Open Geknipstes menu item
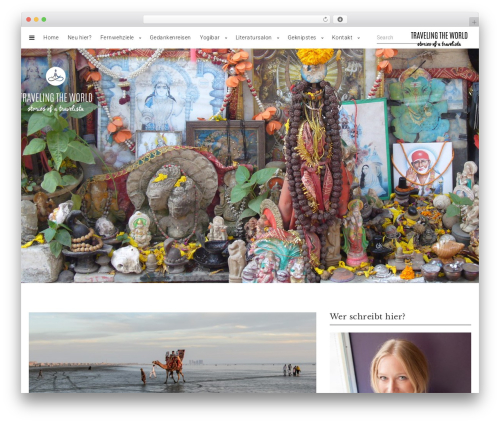Screen dimensions: 500x423 click(x=302, y=38)
